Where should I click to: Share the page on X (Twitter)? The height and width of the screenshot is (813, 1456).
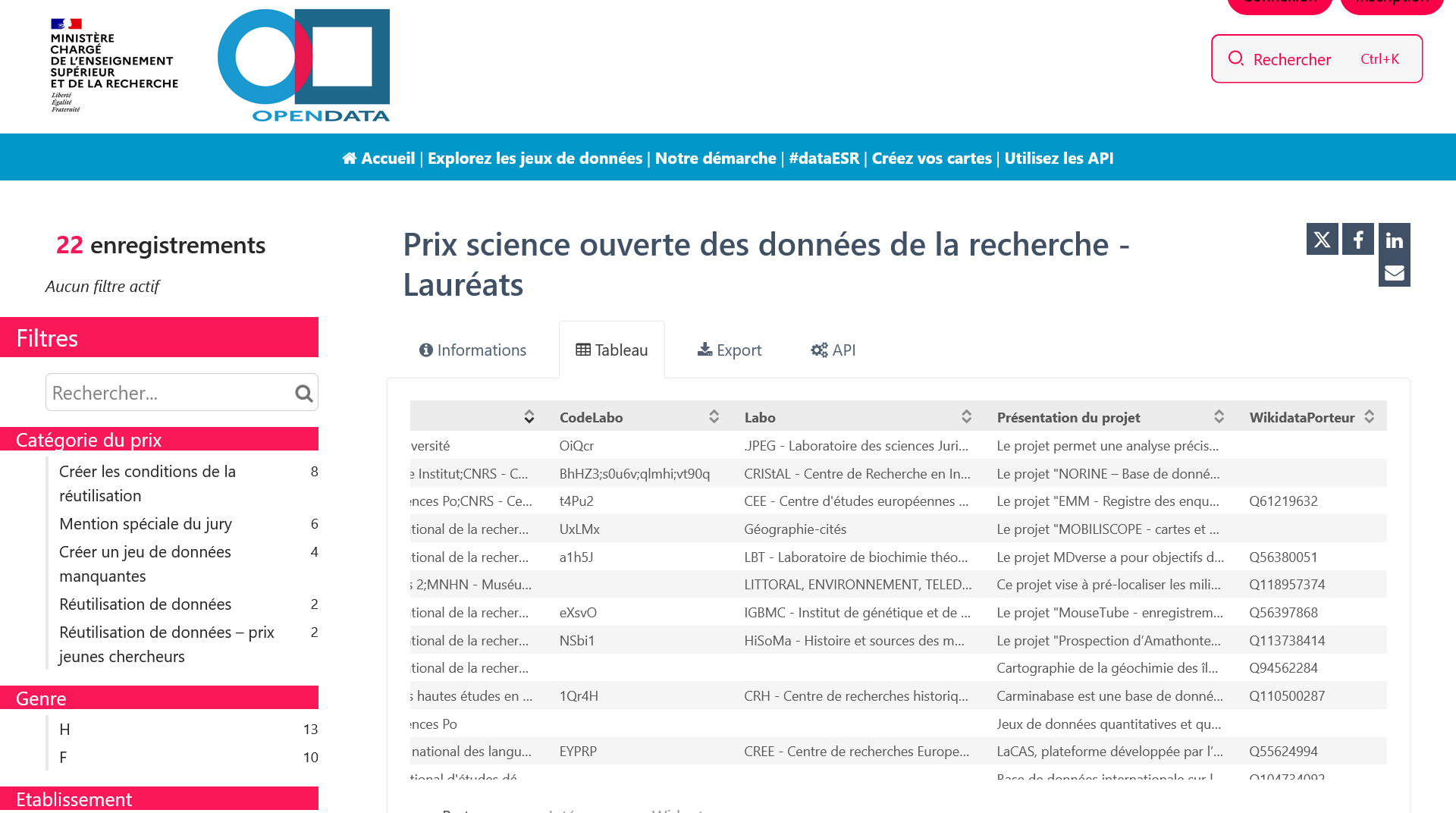tap(1322, 240)
